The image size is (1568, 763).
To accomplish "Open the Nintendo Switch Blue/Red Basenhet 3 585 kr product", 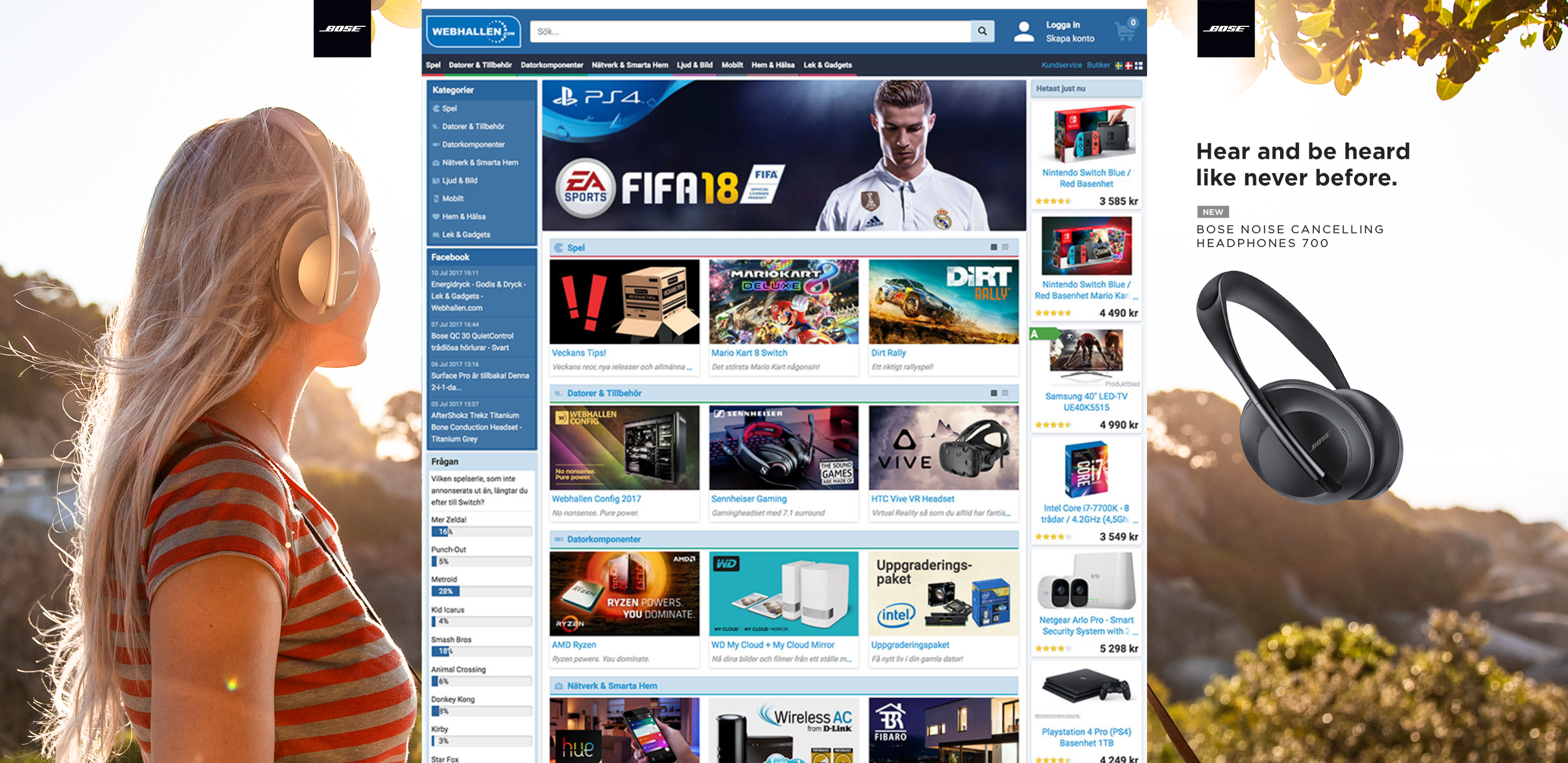I will point(1086,155).
